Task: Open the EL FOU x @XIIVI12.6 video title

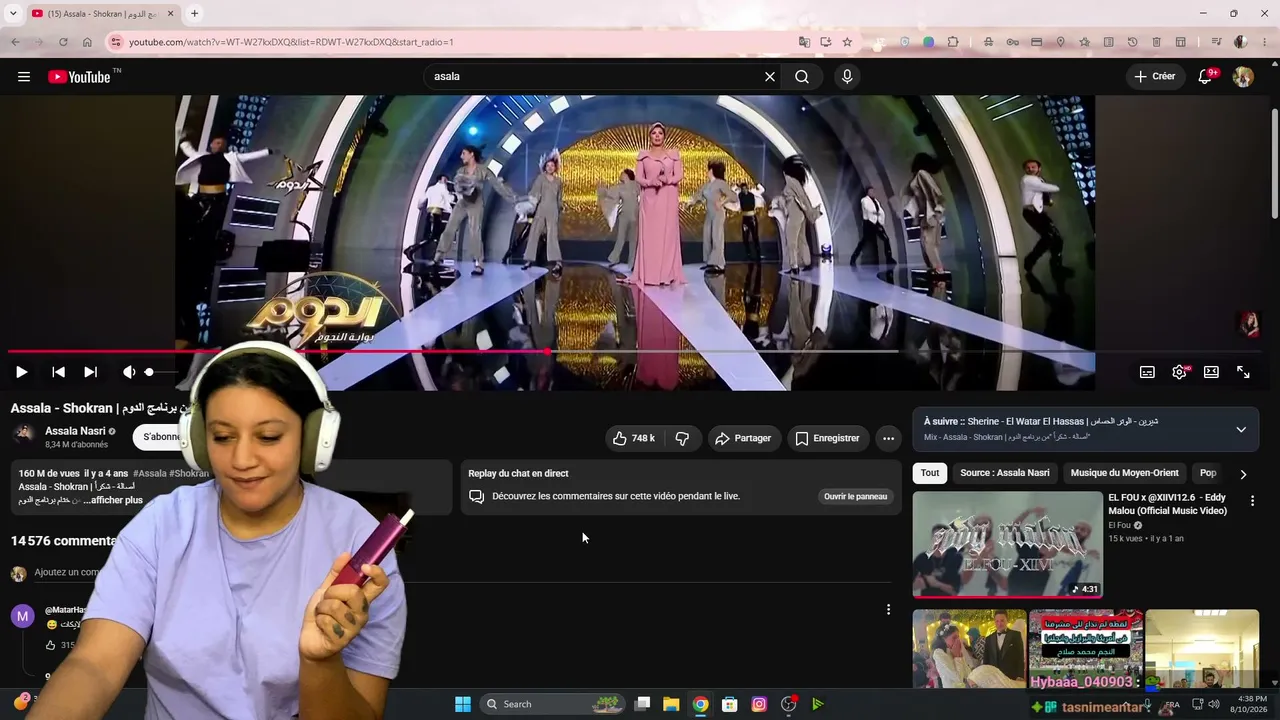Action: [1167, 504]
